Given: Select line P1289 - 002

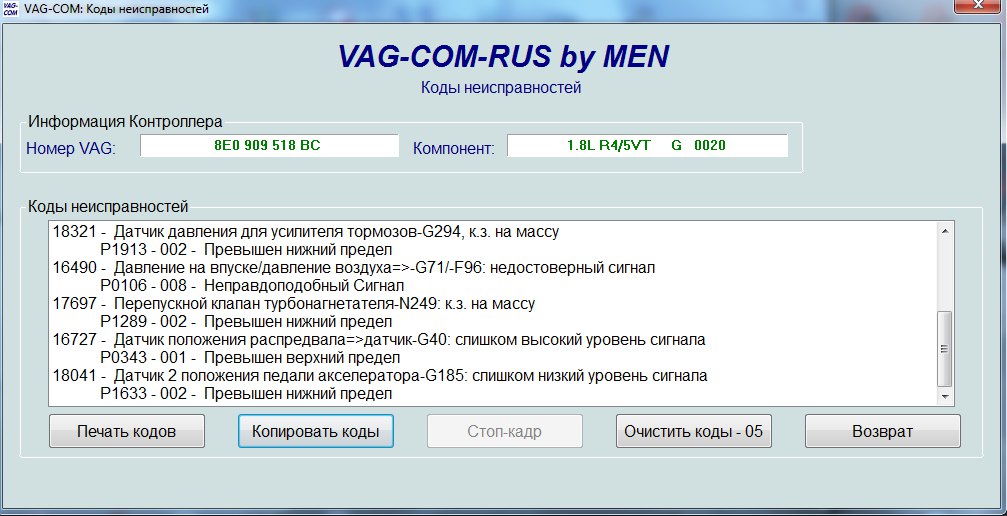Looking at the screenshot, I should click(x=246, y=321).
